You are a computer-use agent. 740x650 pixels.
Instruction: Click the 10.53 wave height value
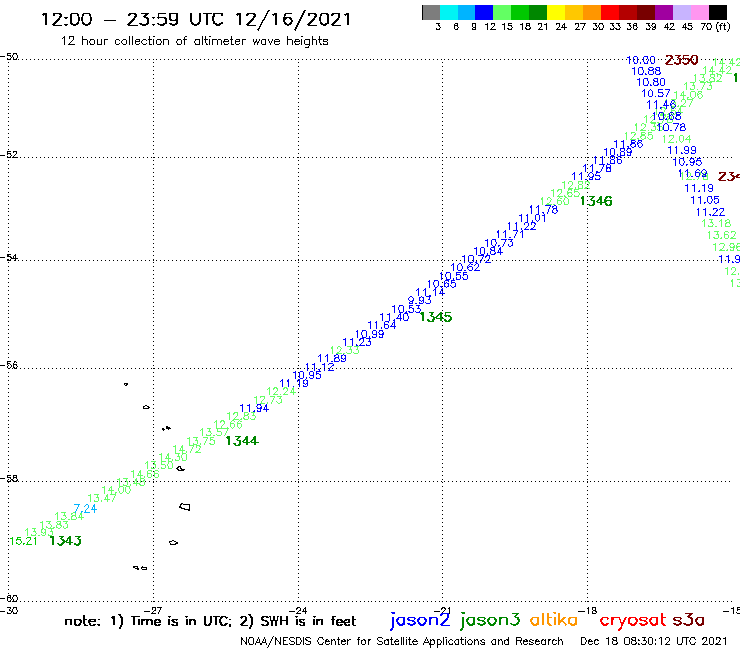406,309
